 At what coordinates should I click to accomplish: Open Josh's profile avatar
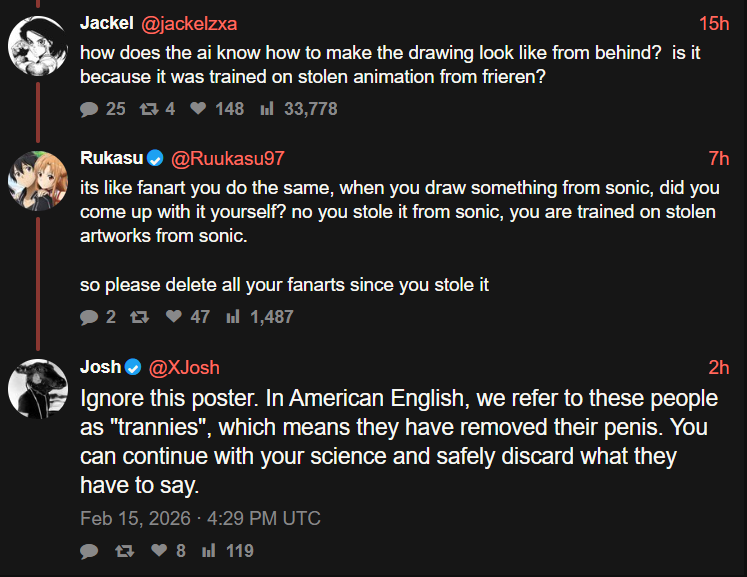click(38, 389)
